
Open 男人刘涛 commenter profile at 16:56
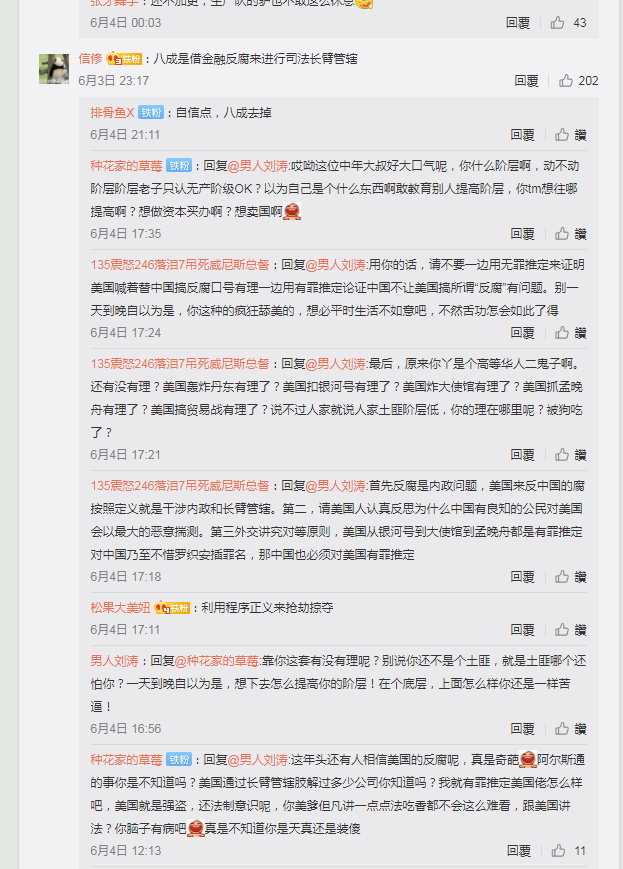pyautogui.click(x=114, y=661)
